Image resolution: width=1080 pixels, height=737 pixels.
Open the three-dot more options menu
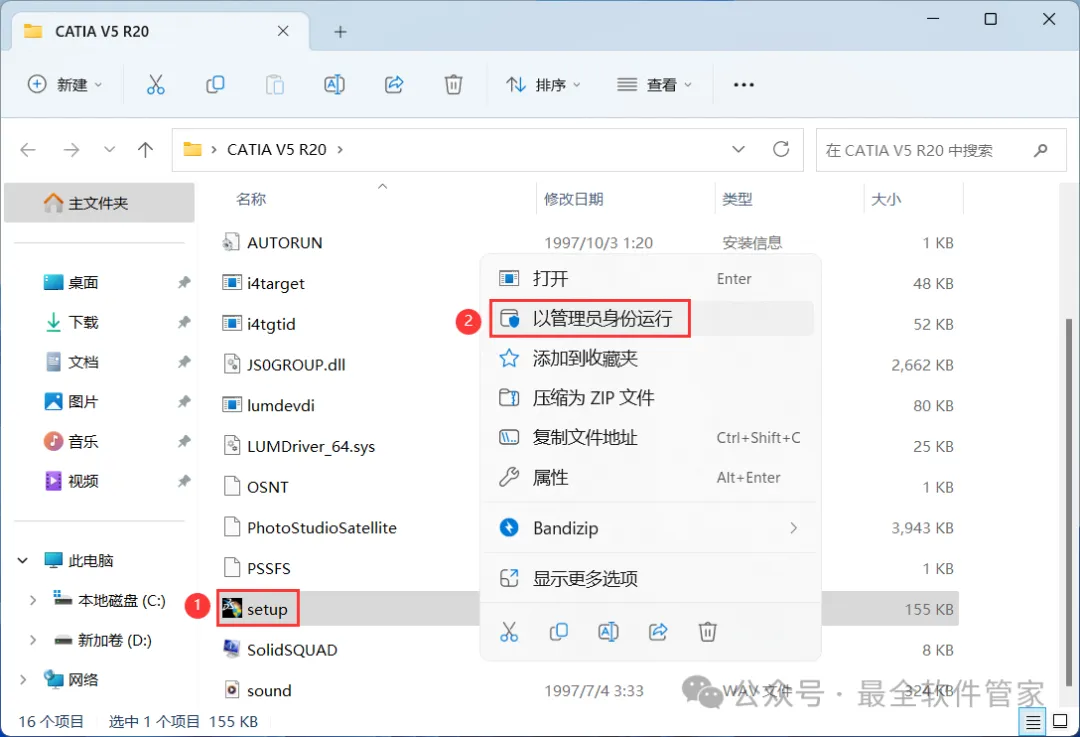[744, 85]
